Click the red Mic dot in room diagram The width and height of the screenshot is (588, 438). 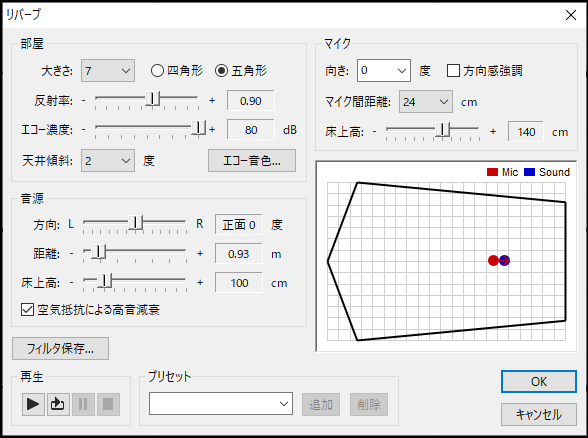pos(493,261)
